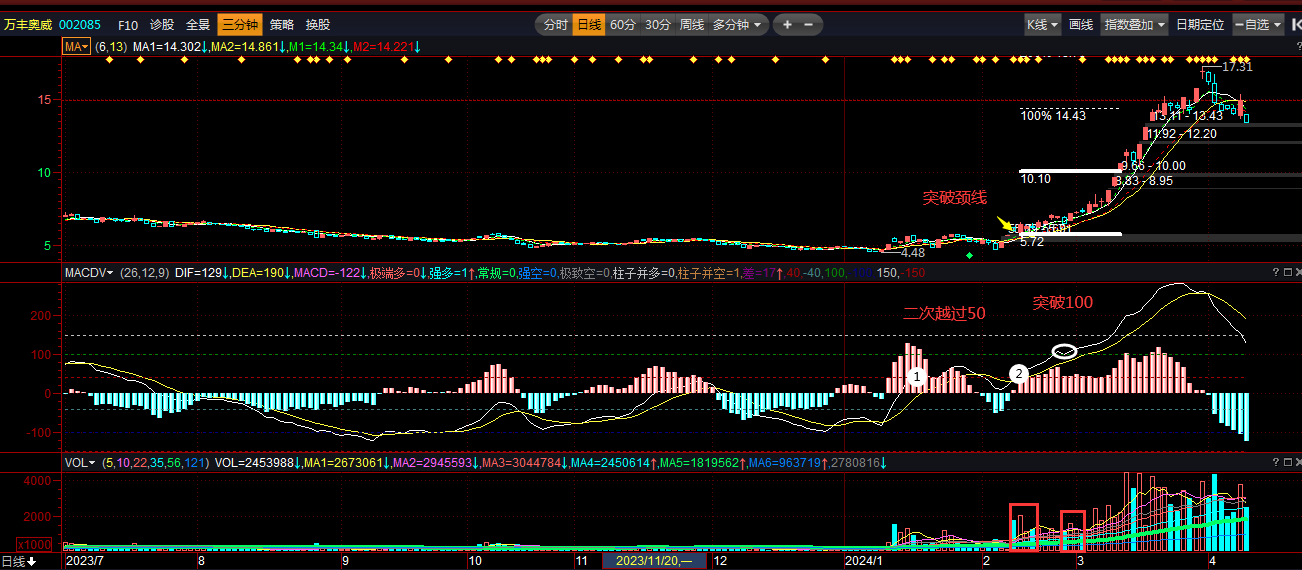1302x570 pixels.
Task: Click the 日期定位 date locate button
Action: (x=1199, y=25)
